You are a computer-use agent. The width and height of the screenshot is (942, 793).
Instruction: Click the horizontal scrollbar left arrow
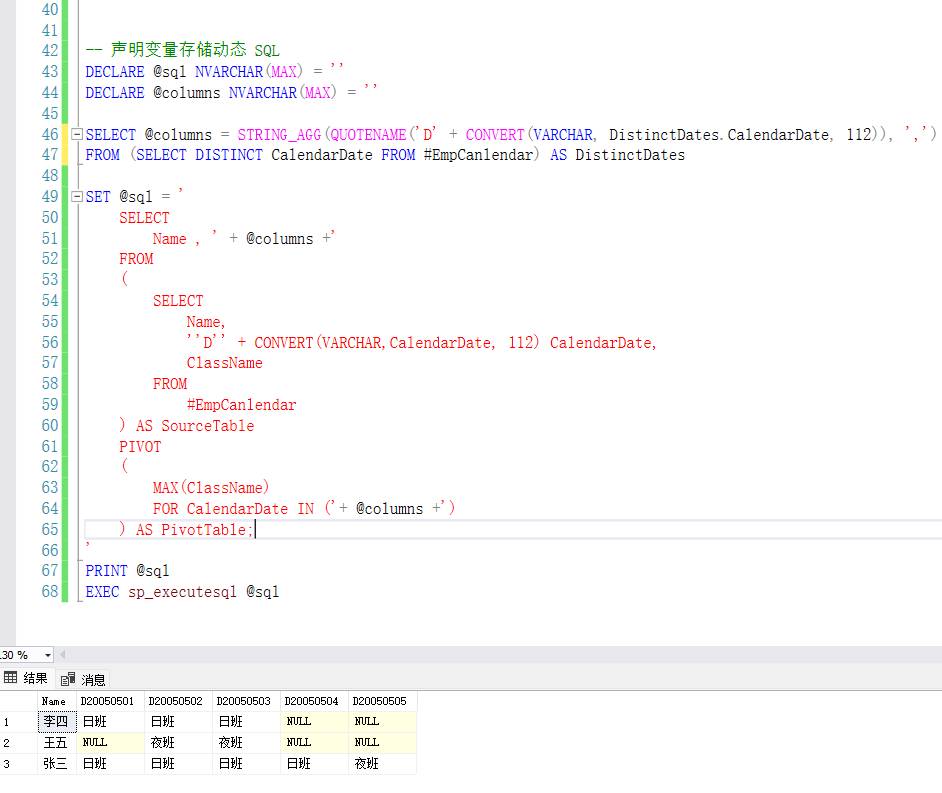coord(62,655)
